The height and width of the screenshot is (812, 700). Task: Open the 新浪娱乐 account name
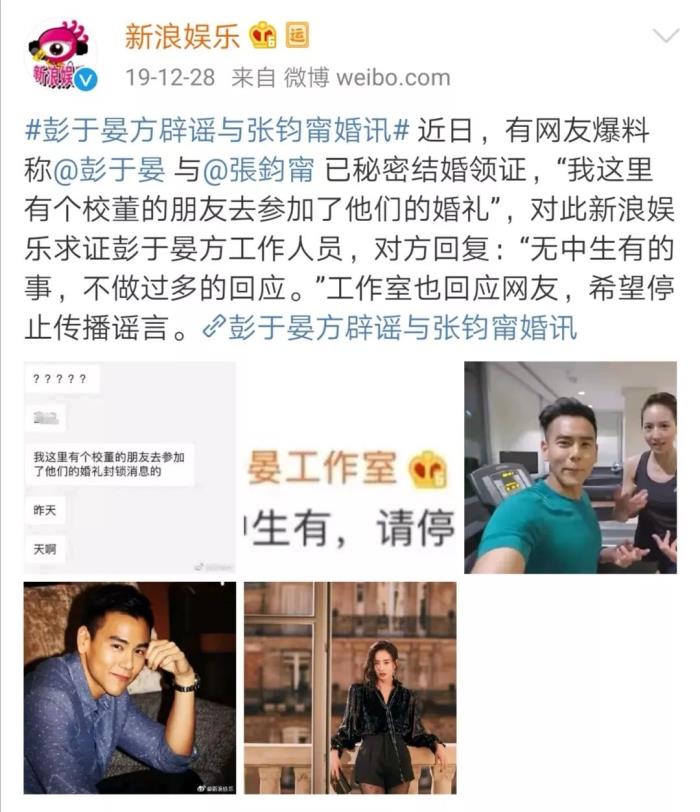(182, 36)
